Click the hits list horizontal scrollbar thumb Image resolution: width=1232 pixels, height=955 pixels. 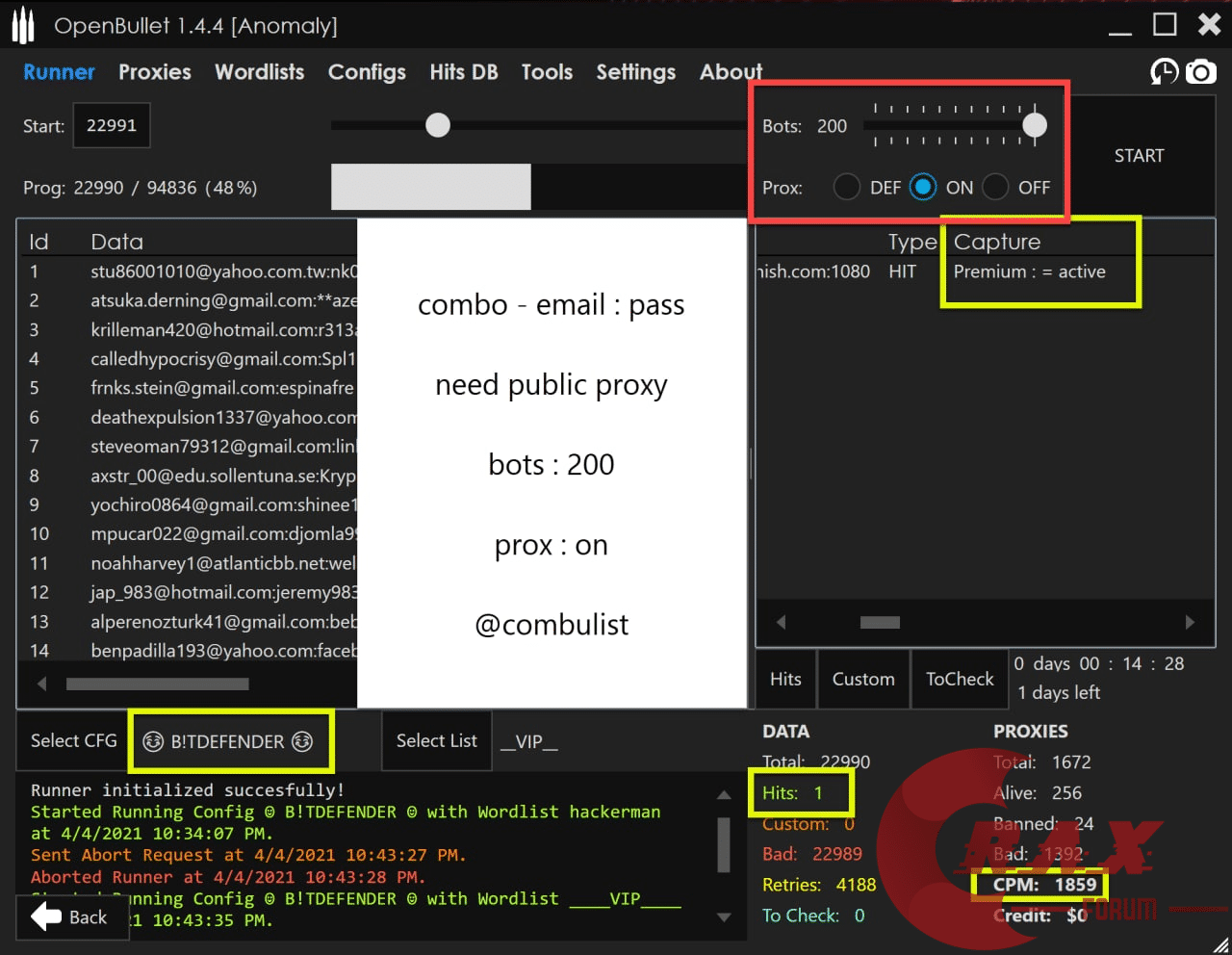(x=880, y=622)
